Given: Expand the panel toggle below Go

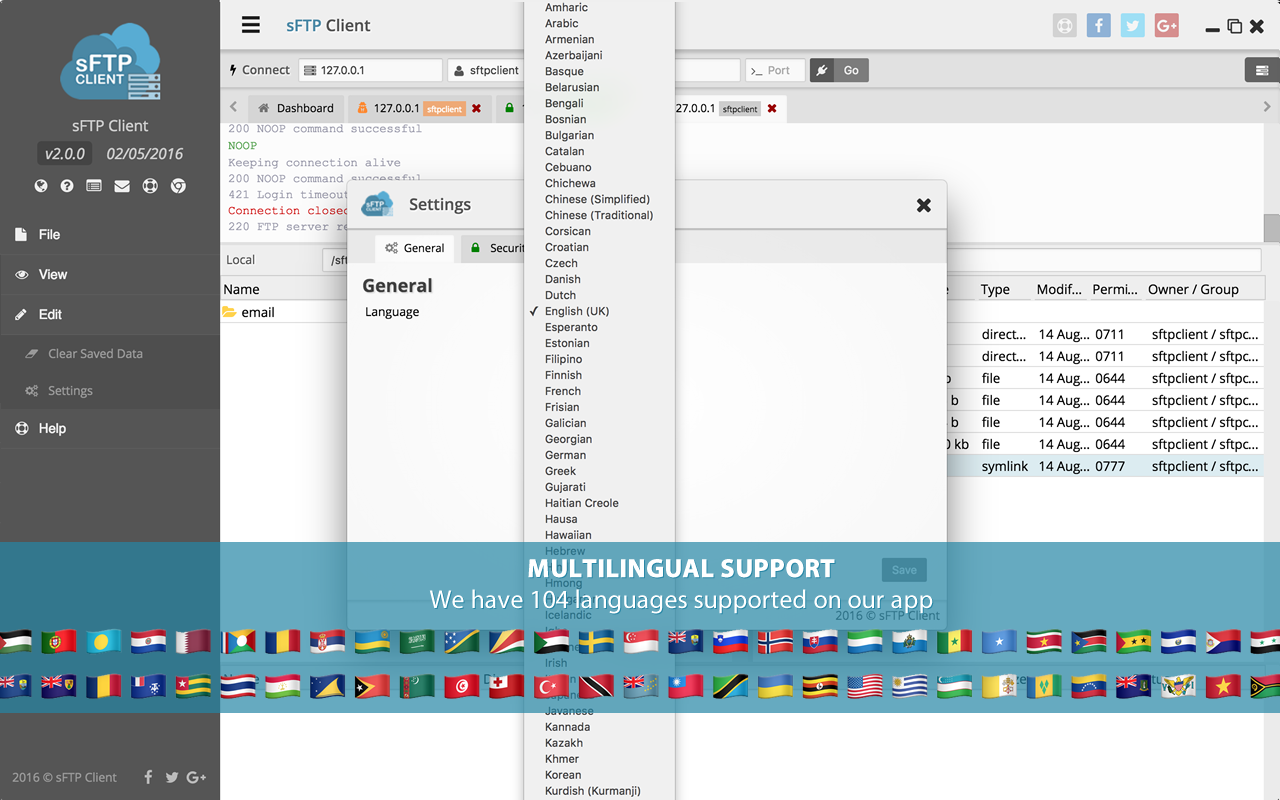Looking at the screenshot, I should 1264,70.
